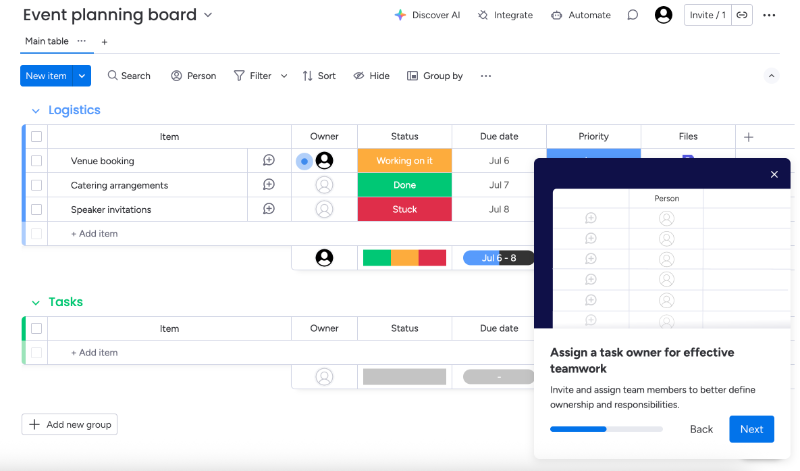This screenshot has height=471, width=800.
Task: Tick the Speaker invitations checkbox
Action: pyautogui.click(x=36, y=209)
